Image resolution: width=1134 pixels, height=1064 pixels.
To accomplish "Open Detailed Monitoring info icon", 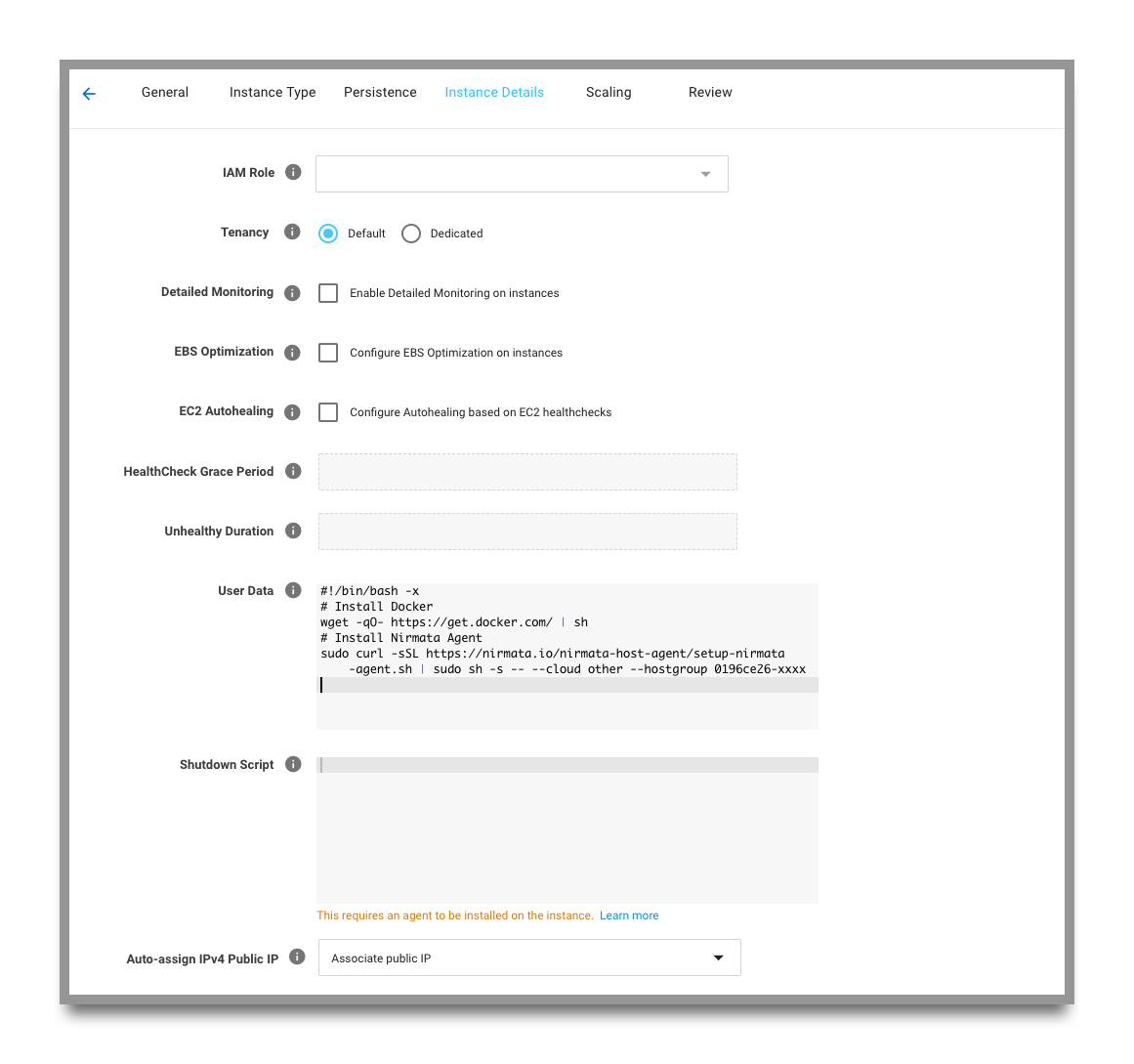I will (292, 292).
